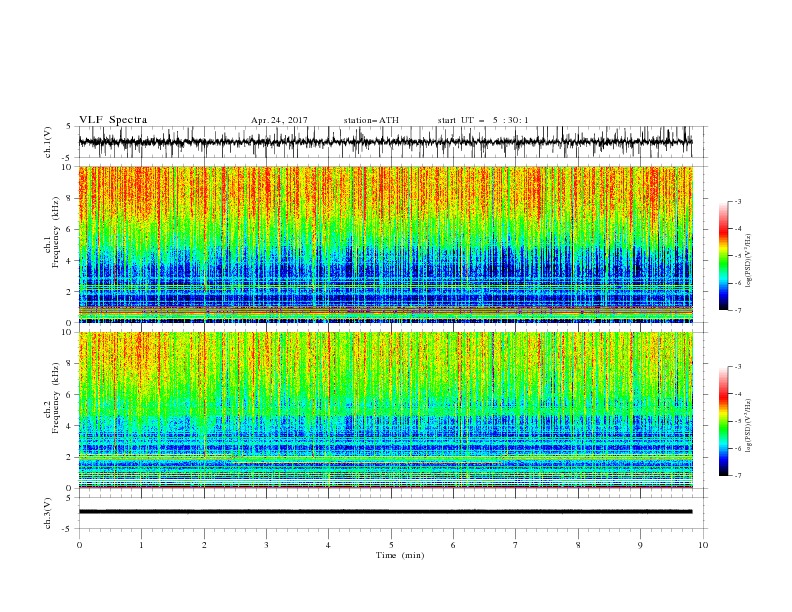The width and height of the screenshot is (792, 612).
Task: Click the ch.1 frequency axis "4" tick label
Action: pyautogui.click(x=69, y=261)
